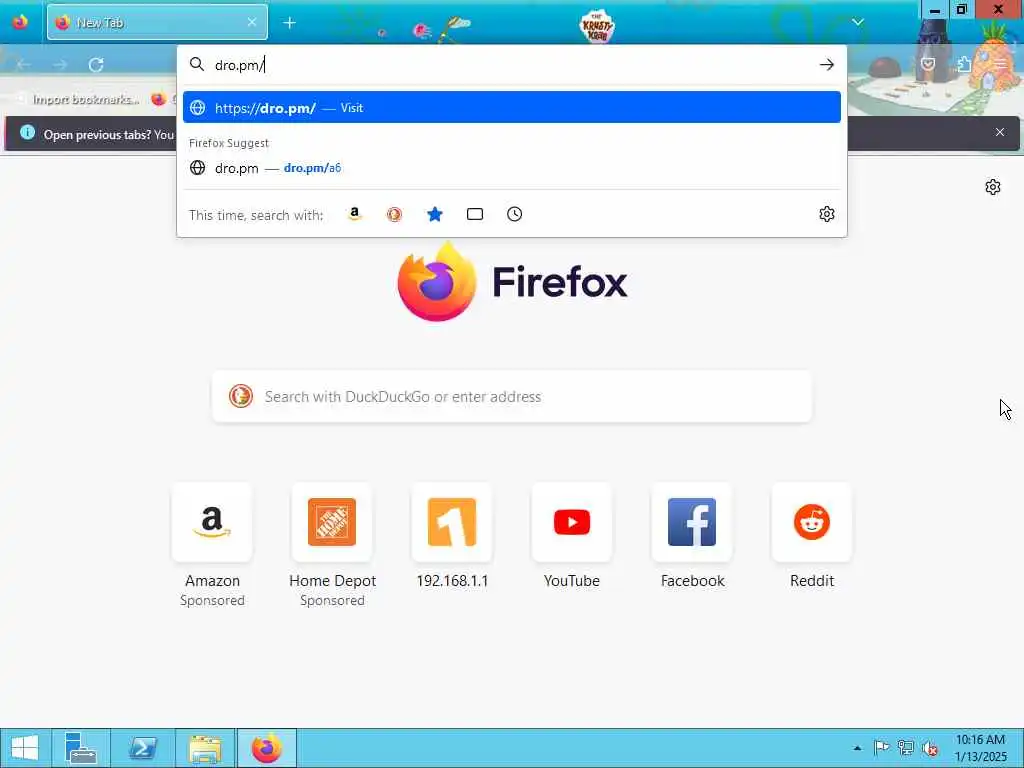Click the go arrow in the address bar
Screen dimensions: 1024x768
point(826,65)
